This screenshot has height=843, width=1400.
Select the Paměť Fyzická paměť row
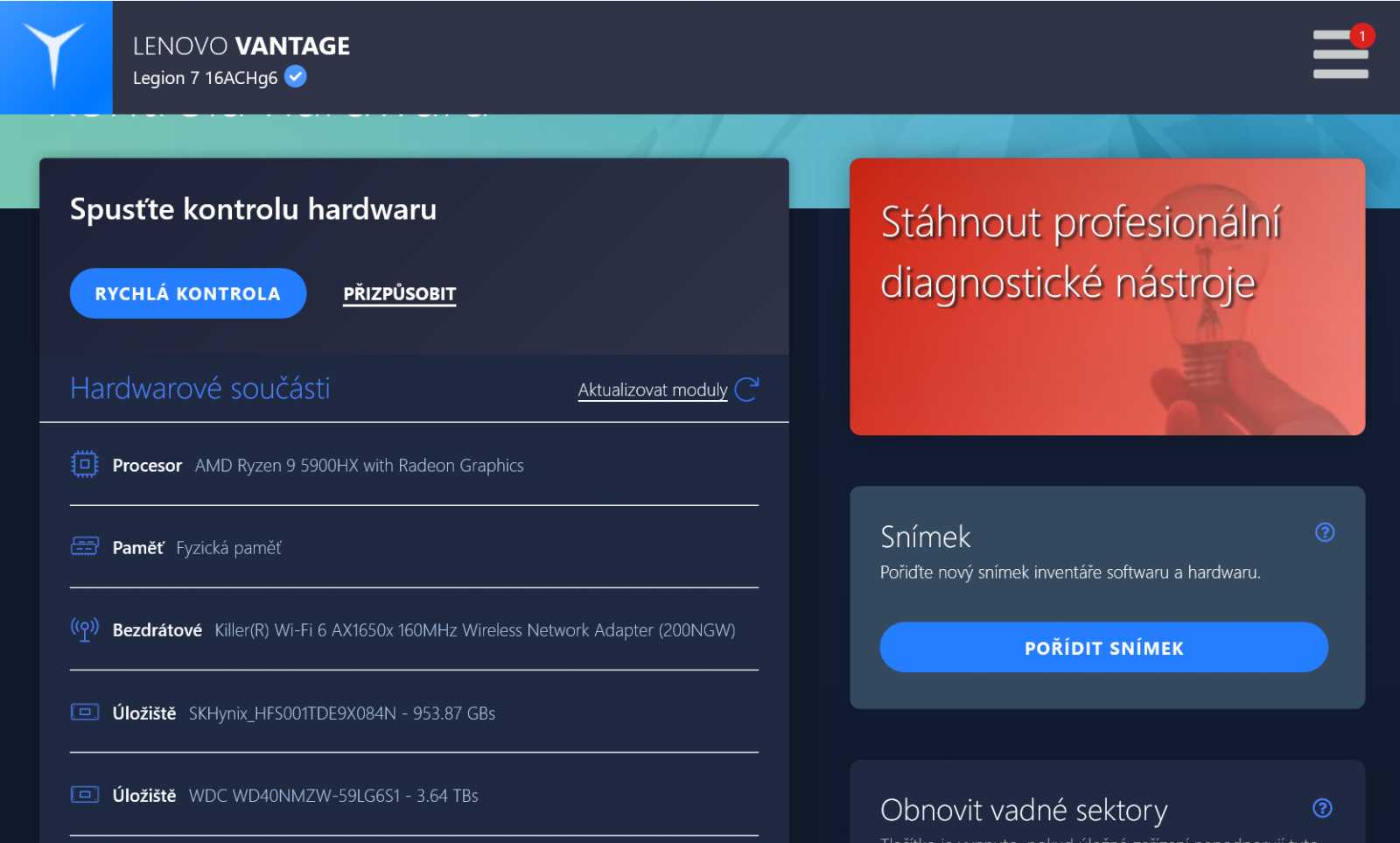click(414, 547)
